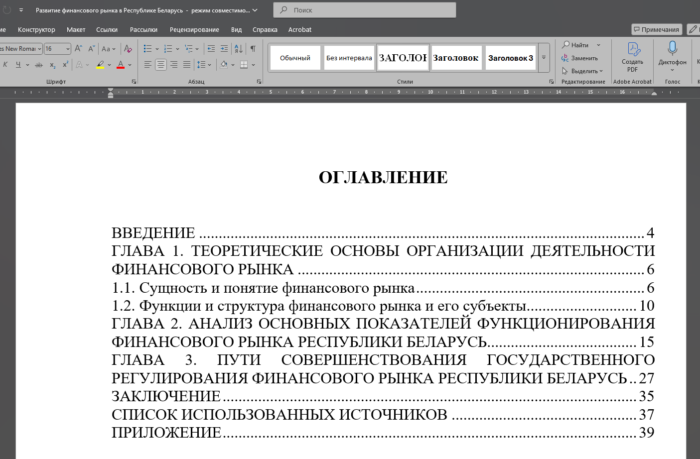
Task: Apply red font color
Action: tap(121, 65)
